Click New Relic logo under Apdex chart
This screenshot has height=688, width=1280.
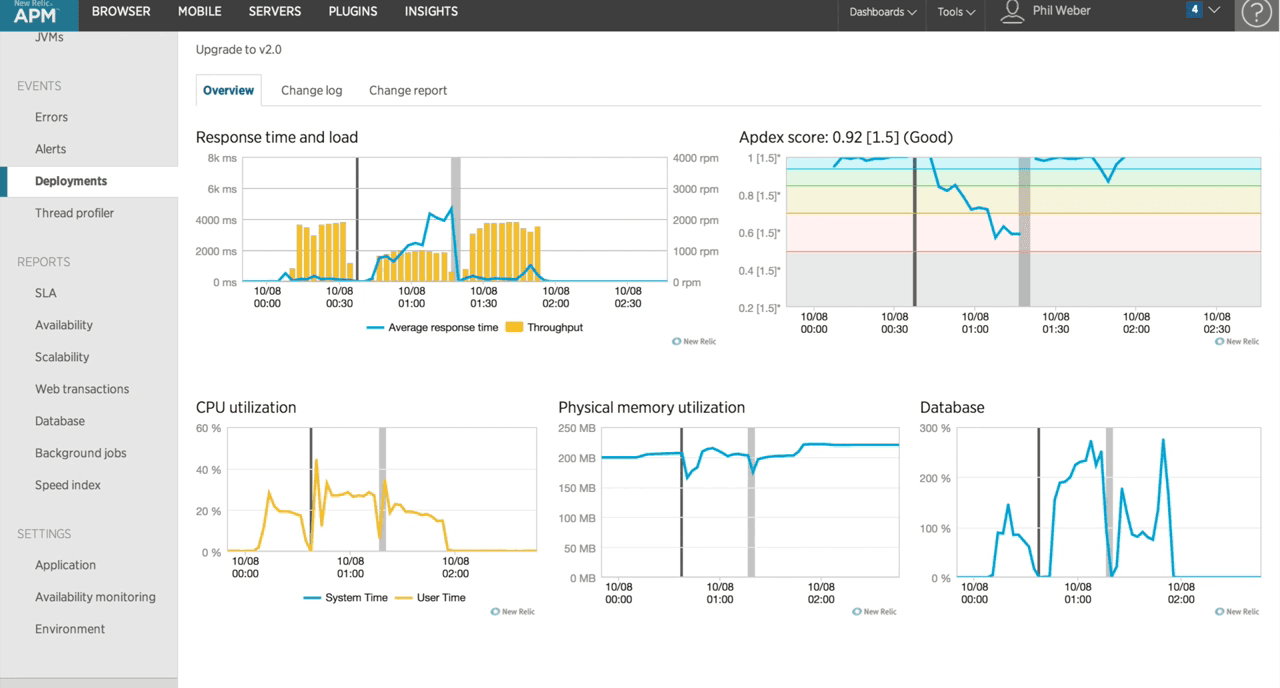pyautogui.click(x=1236, y=341)
